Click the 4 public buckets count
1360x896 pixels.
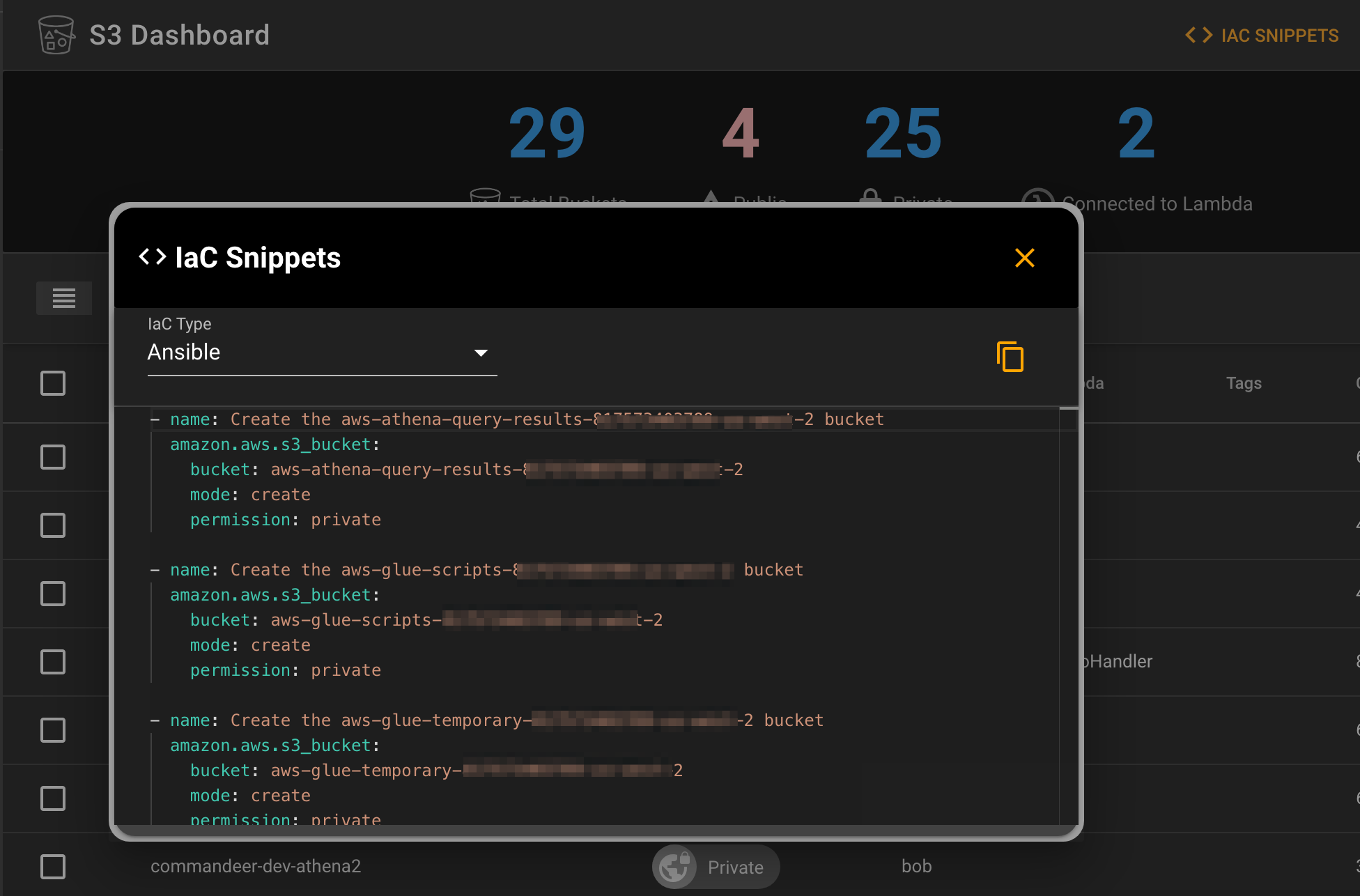[741, 133]
